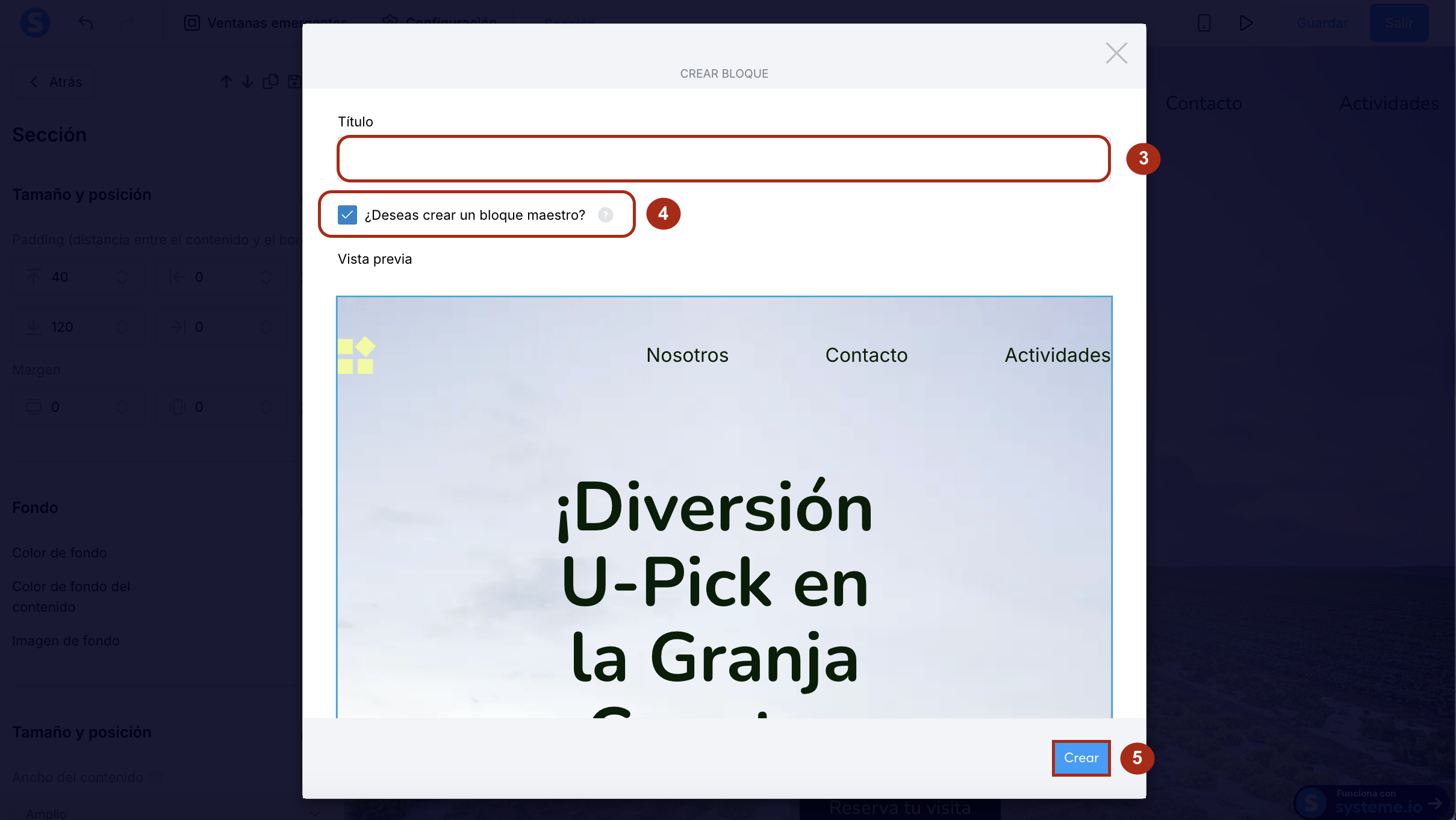Close the Crear Bloque dialog
Image resolution: width=1456 pixels, height=820 pixels.
1116,53
